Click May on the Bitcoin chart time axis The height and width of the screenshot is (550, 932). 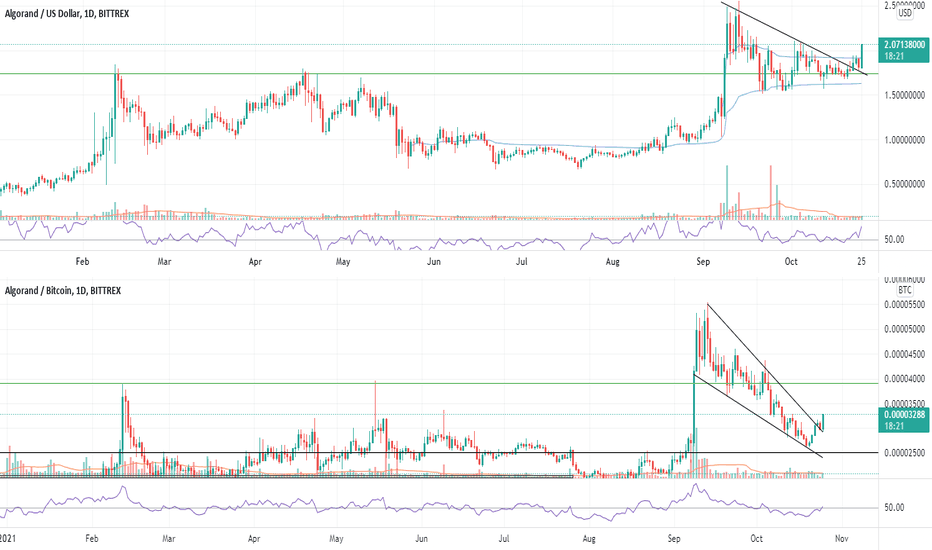pyautogui.click(x=336, y=539)
